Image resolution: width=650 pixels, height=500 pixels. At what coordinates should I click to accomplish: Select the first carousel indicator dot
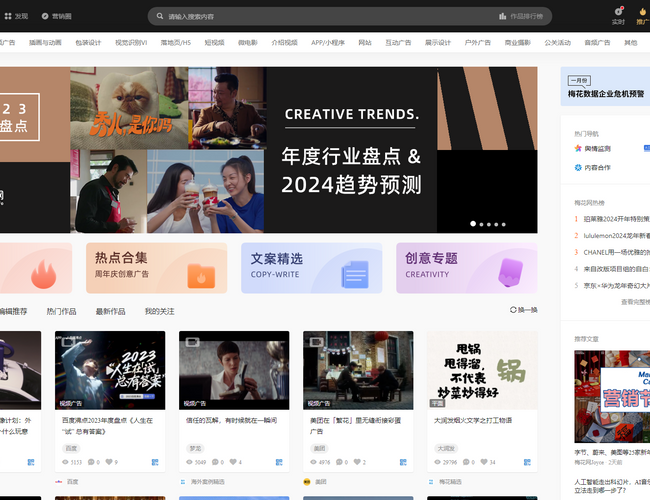(x=474, y=224)
